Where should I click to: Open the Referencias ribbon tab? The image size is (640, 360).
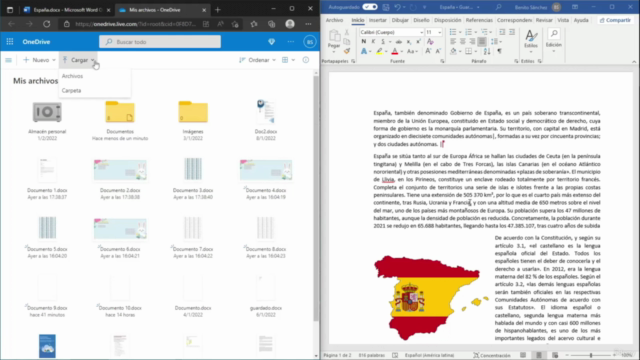coord(479,20)
